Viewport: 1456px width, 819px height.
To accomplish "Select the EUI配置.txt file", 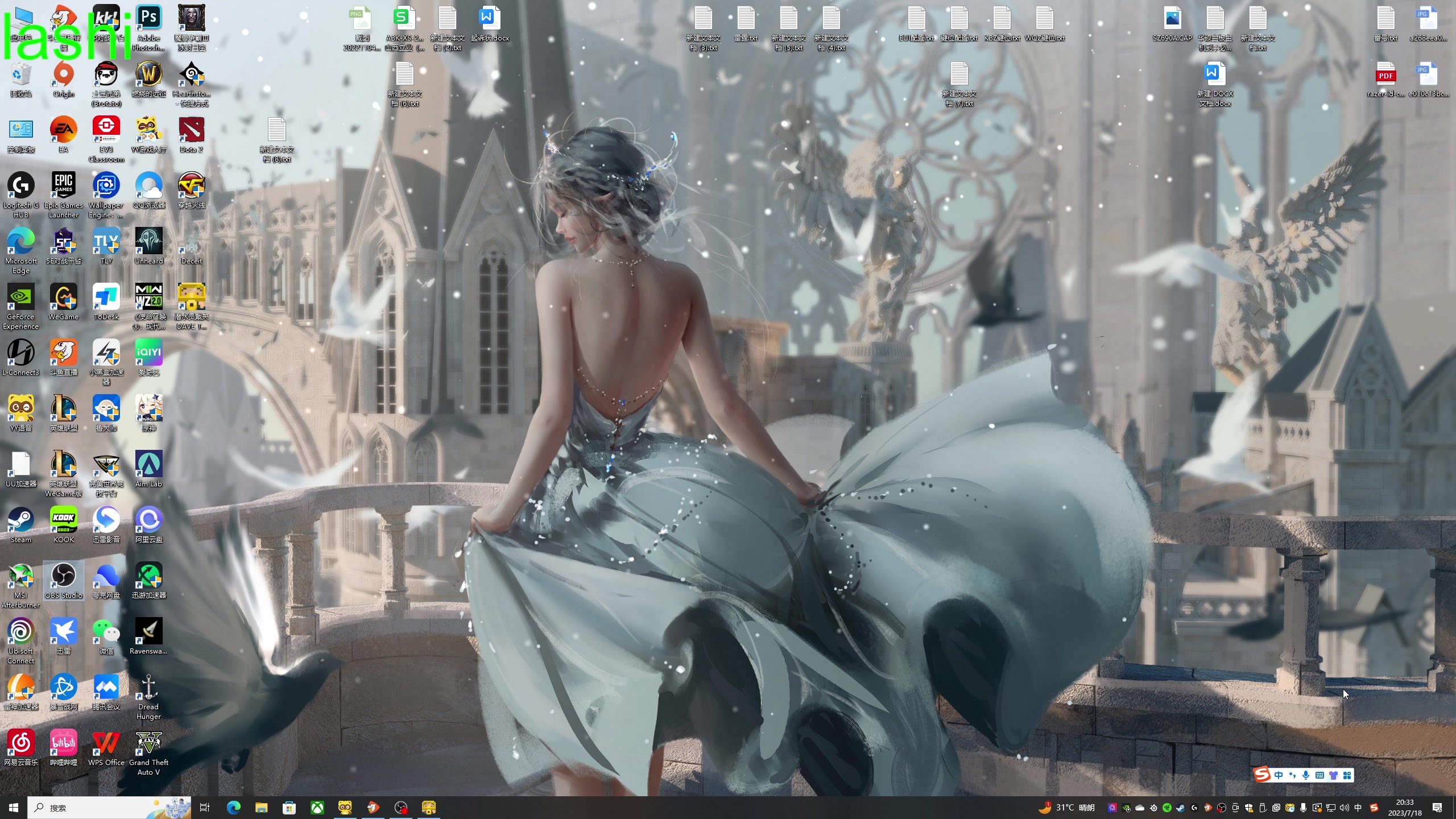I will [x=916, y=24].
